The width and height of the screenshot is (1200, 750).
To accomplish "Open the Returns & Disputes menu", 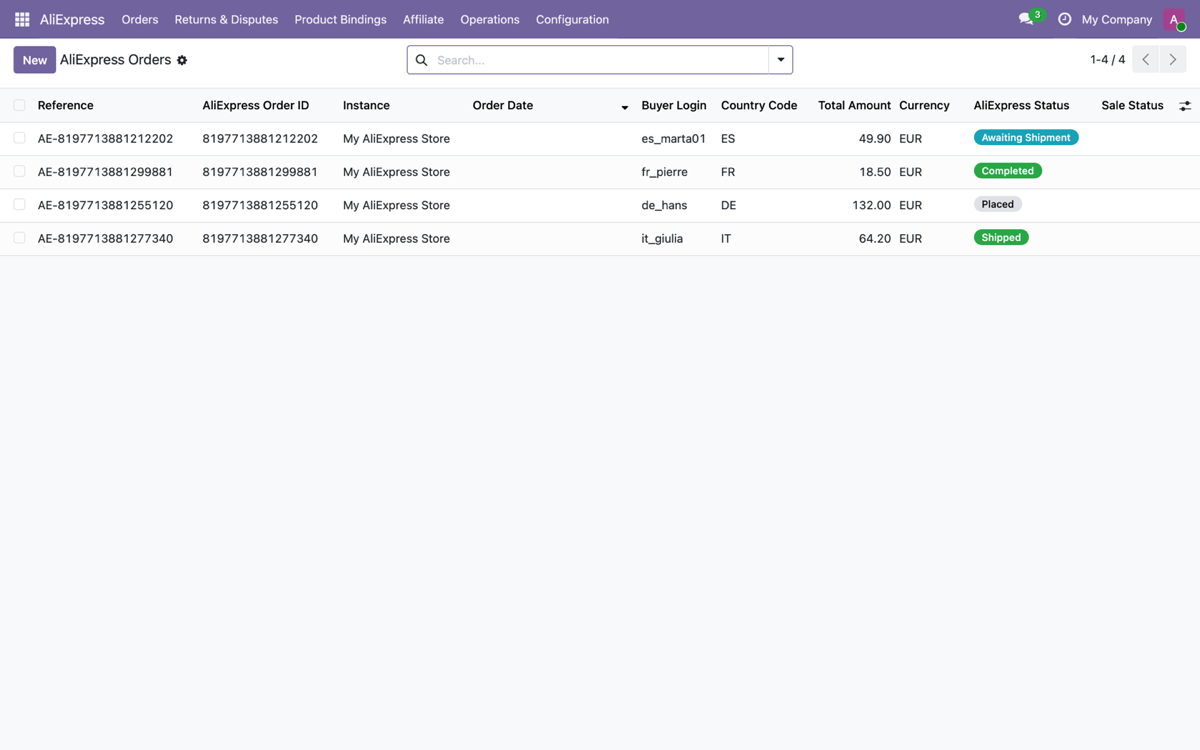I will (226, 19).
